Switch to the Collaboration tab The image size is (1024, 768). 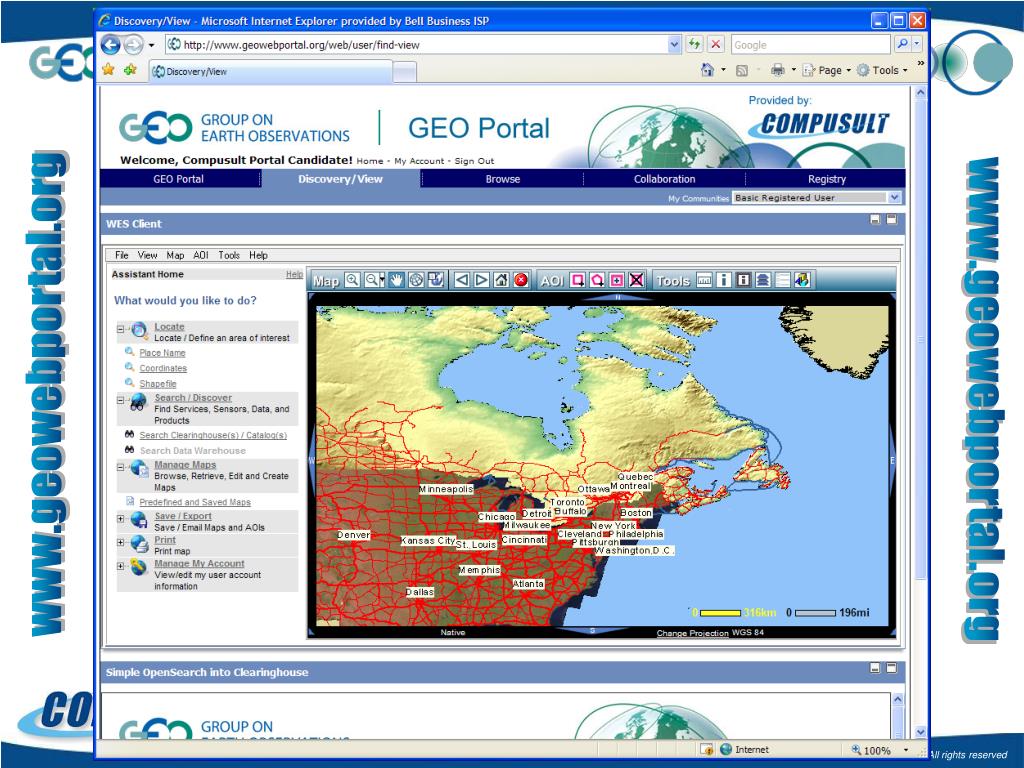664,179
